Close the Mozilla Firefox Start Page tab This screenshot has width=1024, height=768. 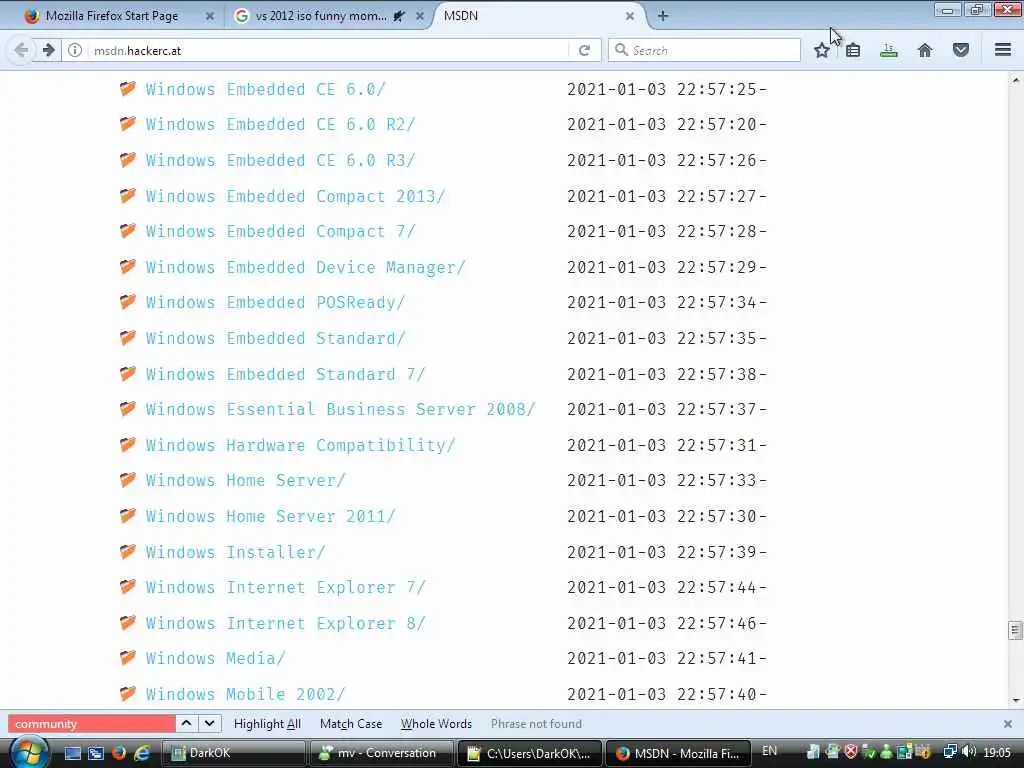tap(210, 16)
